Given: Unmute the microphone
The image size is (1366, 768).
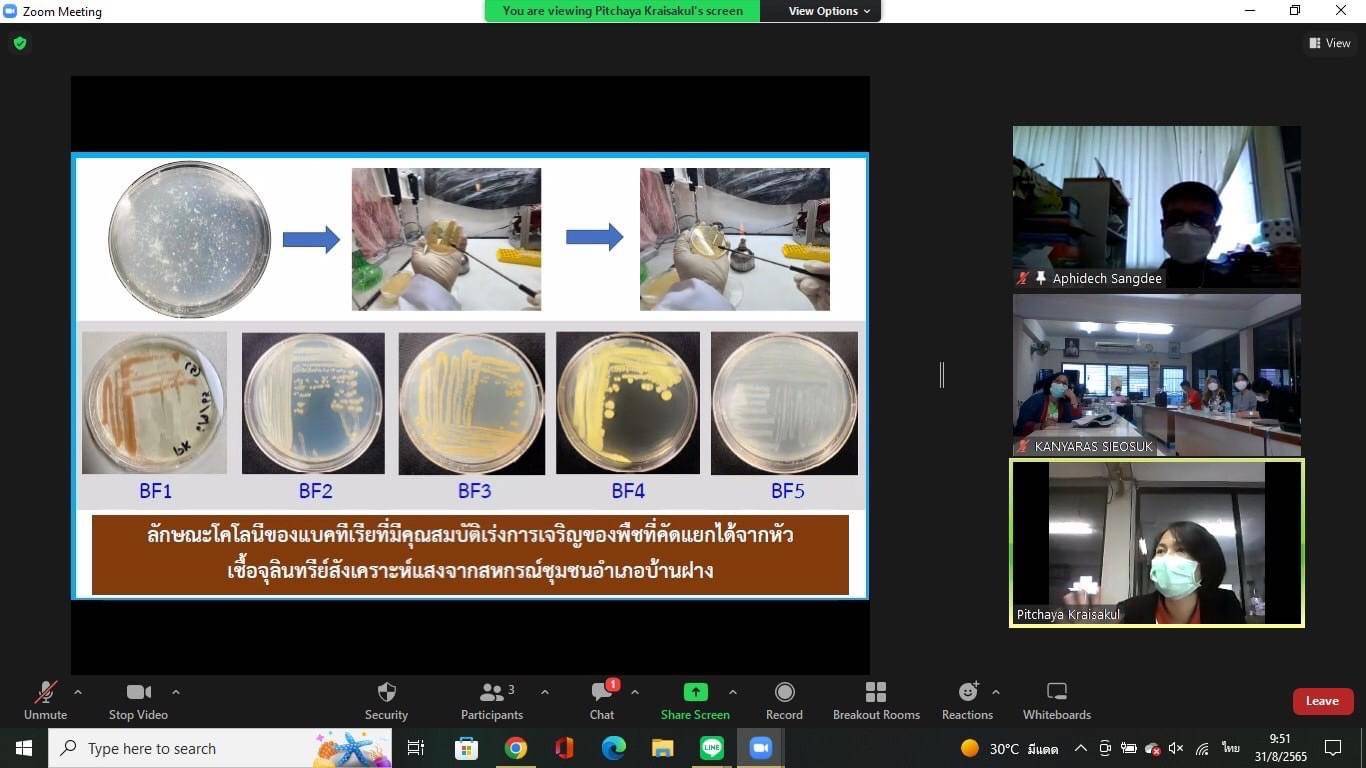Looking at the screenshot, I should (x=45, y=693).
